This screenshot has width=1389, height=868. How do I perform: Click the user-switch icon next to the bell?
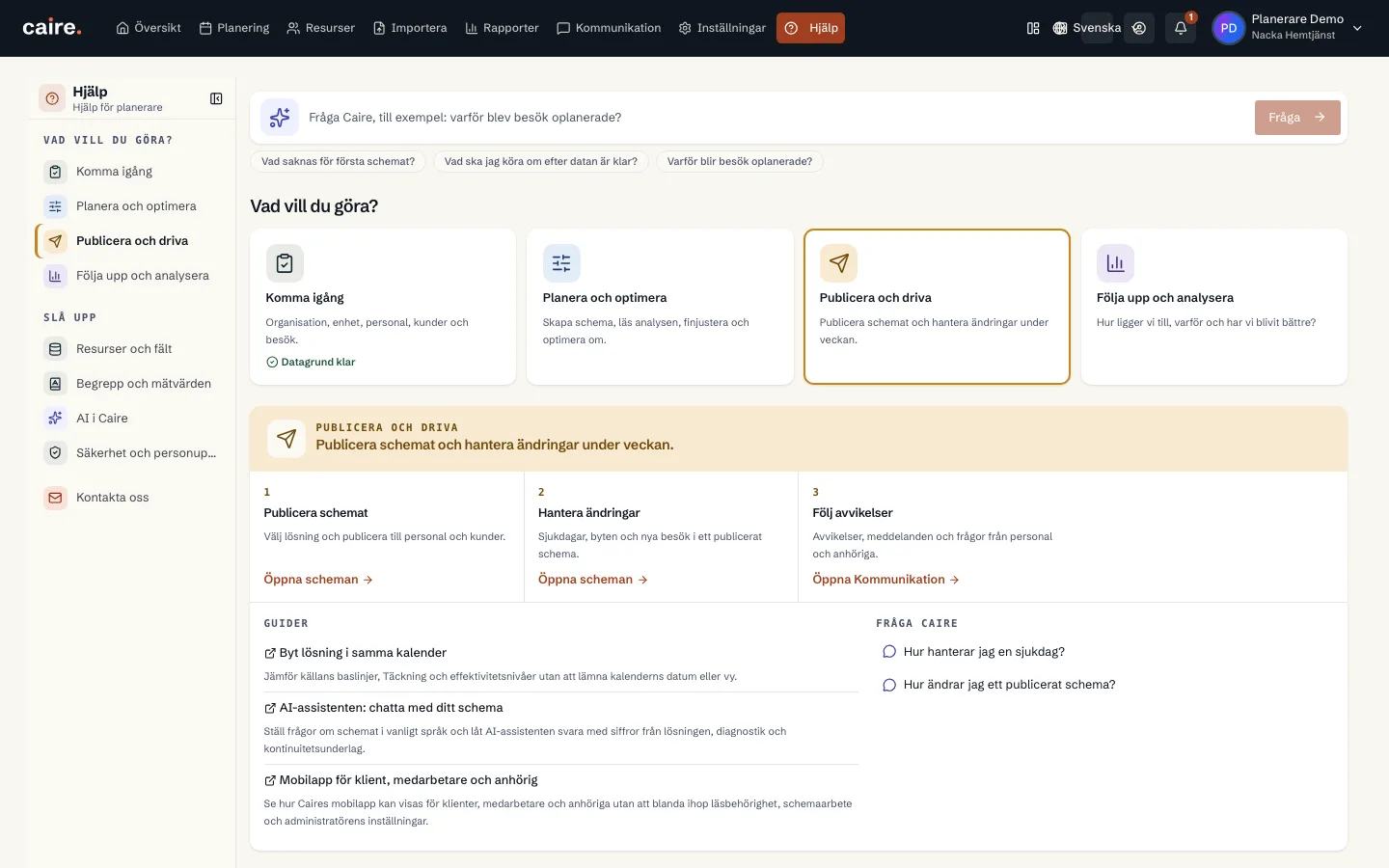pos(1139,28)
